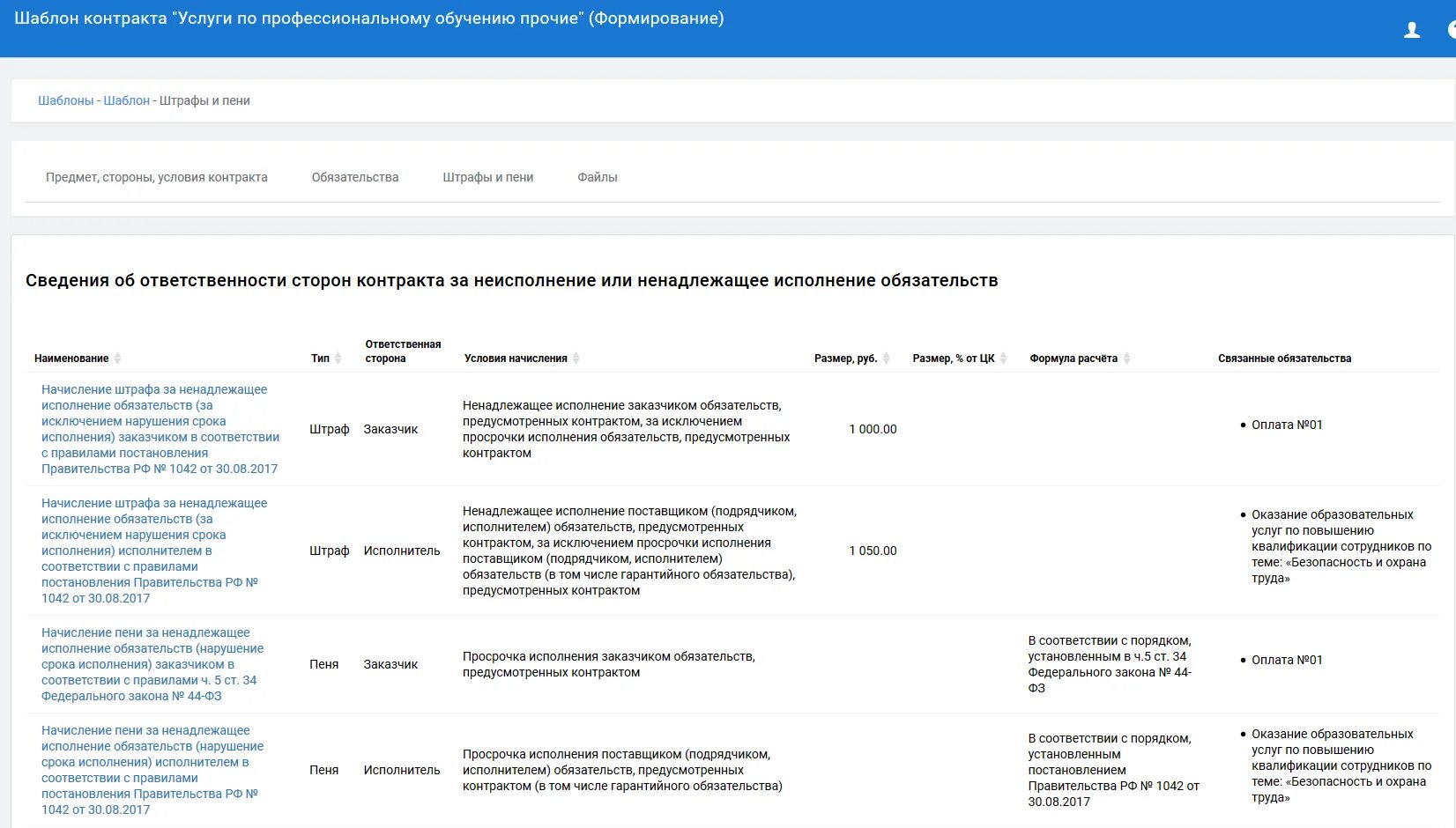Screen dimensions: 1456x828
Task: Click condition text 'Просрочка исполнения заказчиком обязательств'
Action: (609, 664)
